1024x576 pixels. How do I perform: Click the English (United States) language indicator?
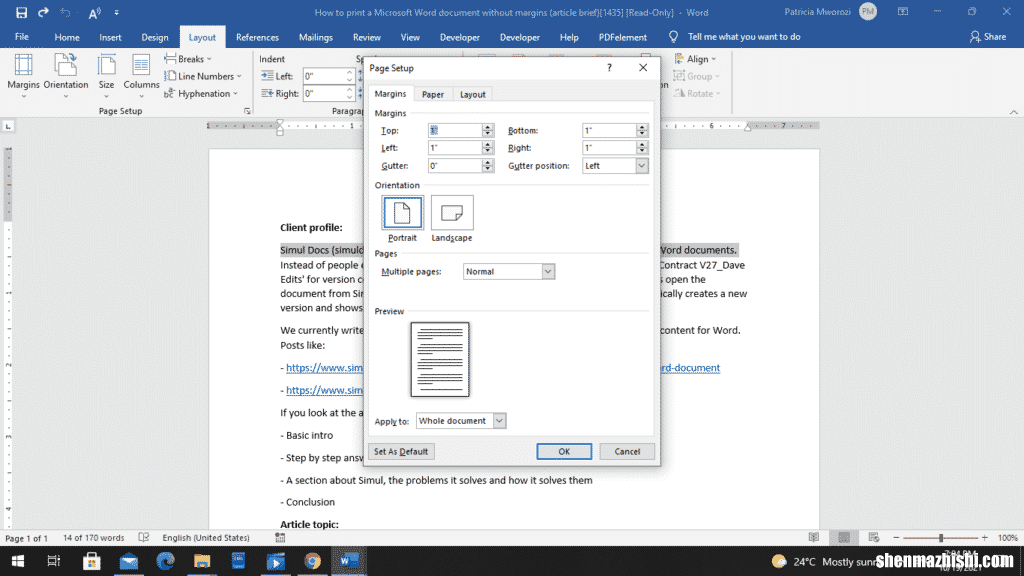[x=206, y=537]
